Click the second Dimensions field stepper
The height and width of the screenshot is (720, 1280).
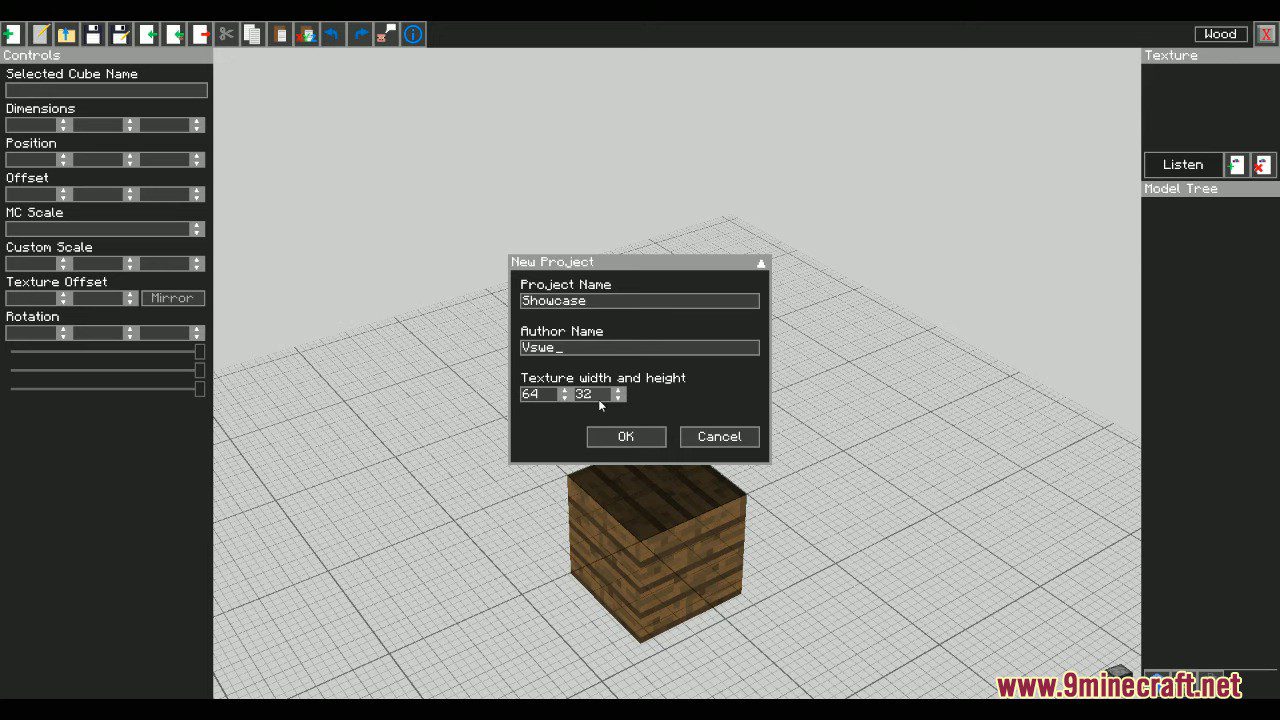click(x=130, y=125)
